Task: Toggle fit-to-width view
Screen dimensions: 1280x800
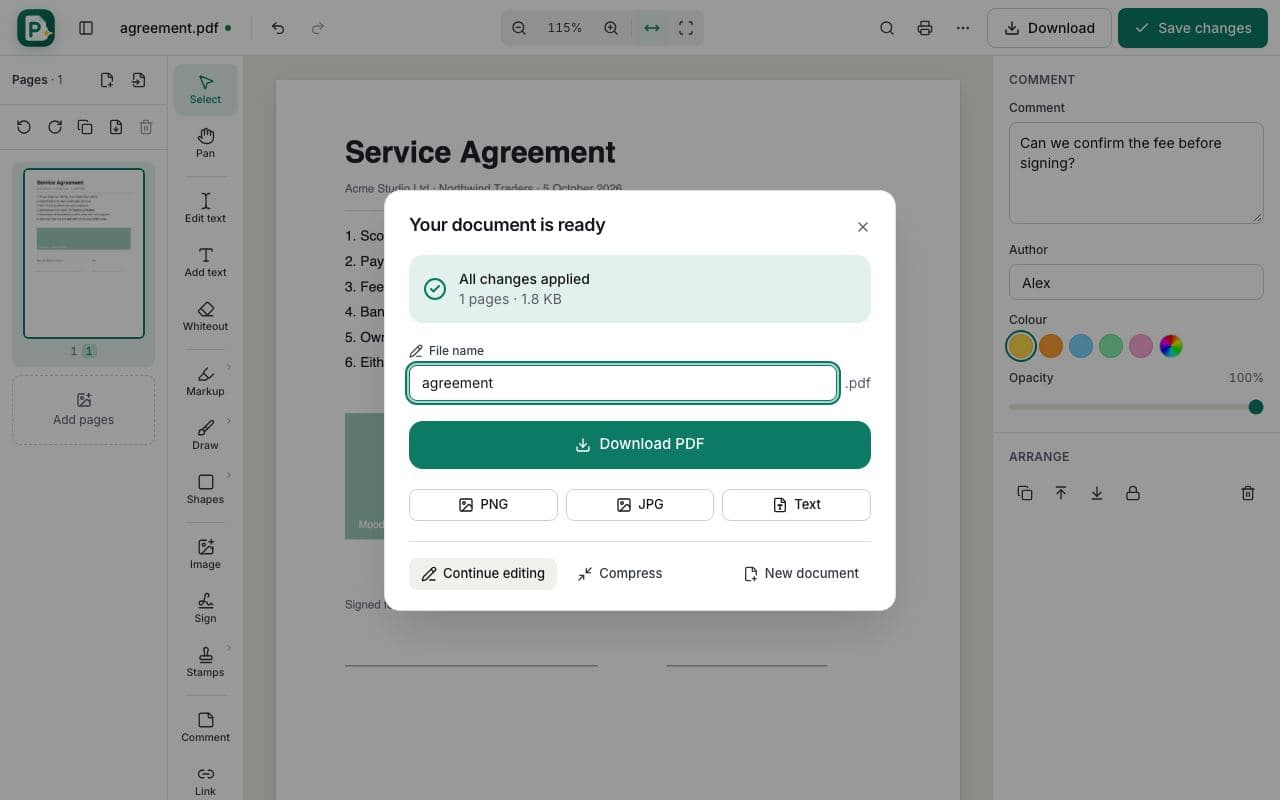Action: point(652,28)
